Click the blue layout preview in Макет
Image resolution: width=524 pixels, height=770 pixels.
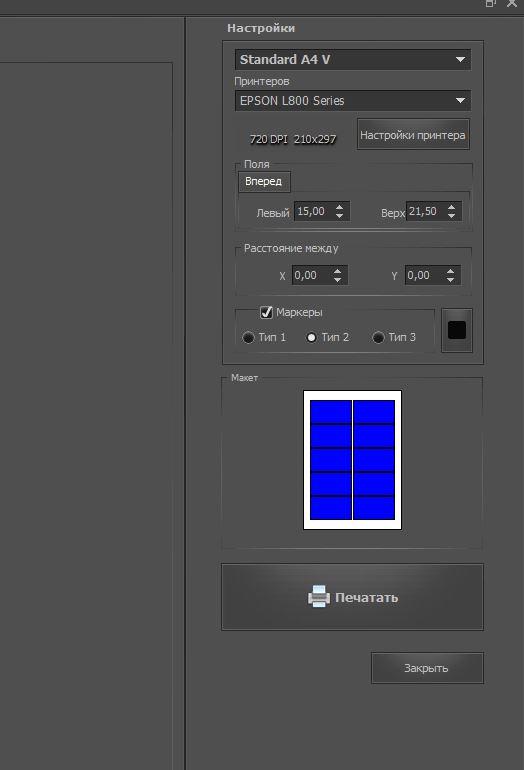coord(353,460)
